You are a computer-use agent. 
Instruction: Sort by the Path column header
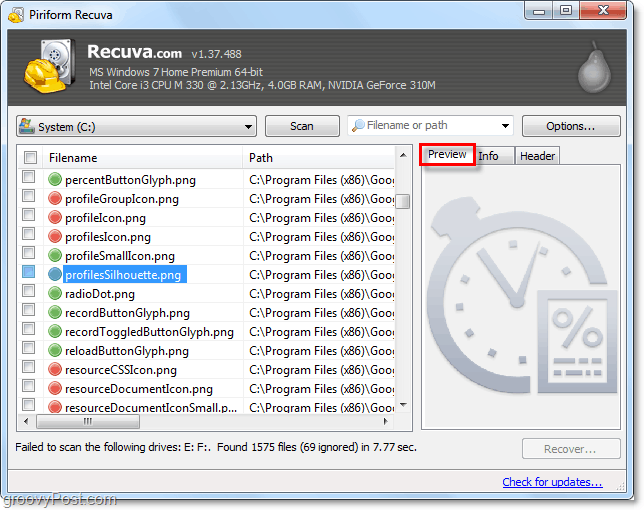(319, 158)
